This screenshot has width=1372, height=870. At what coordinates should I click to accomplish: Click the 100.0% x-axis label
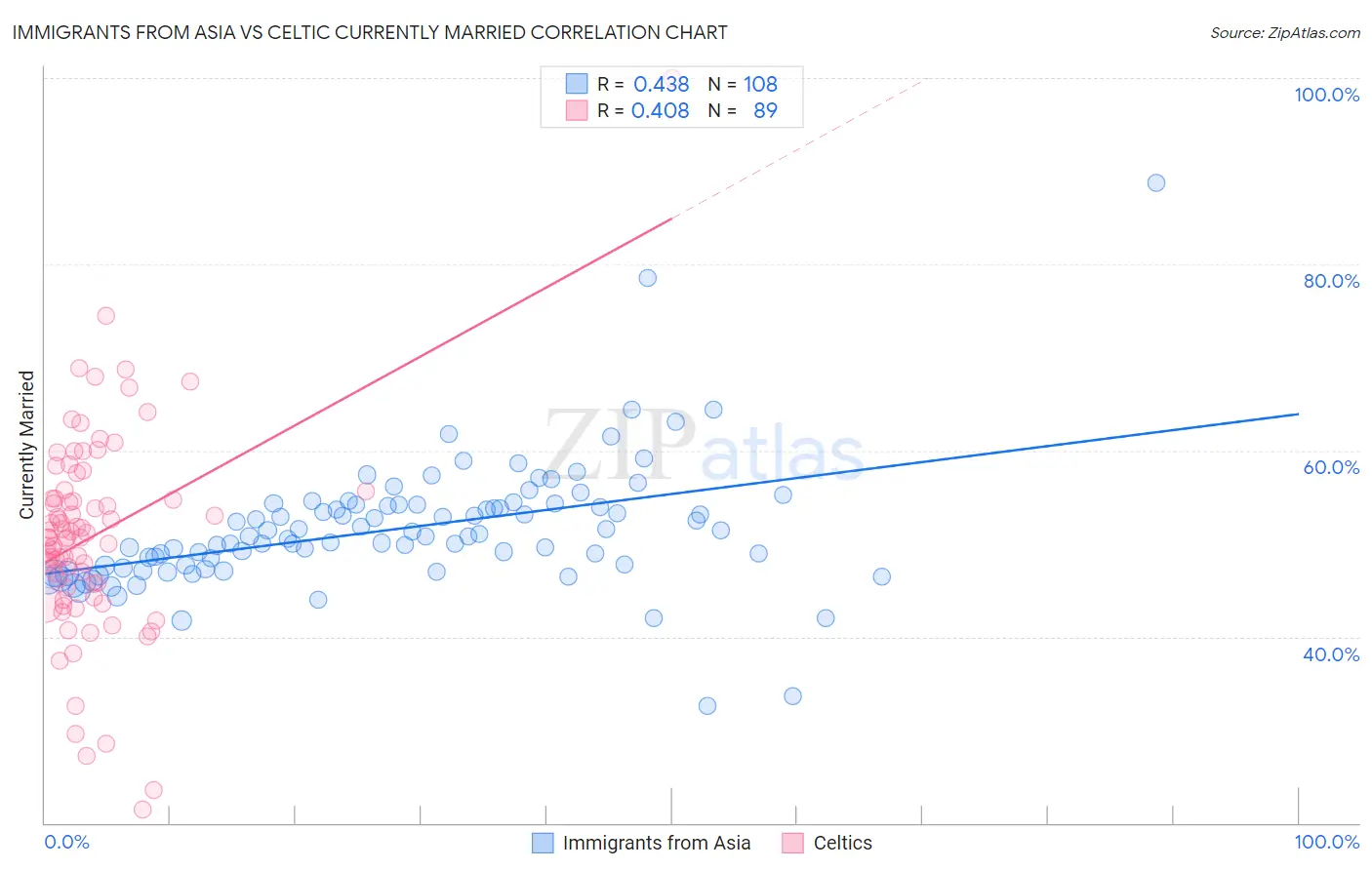[x=1327, y=842]
